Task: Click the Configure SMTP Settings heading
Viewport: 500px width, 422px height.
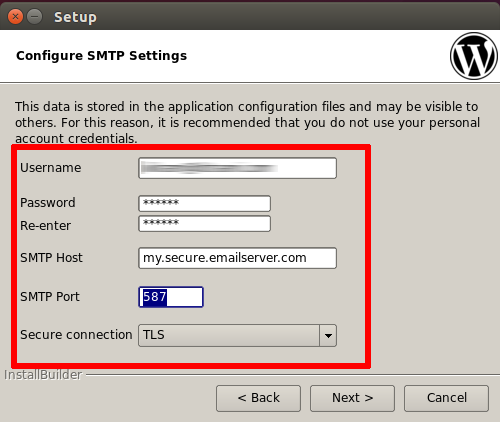Action: (102, 56)
